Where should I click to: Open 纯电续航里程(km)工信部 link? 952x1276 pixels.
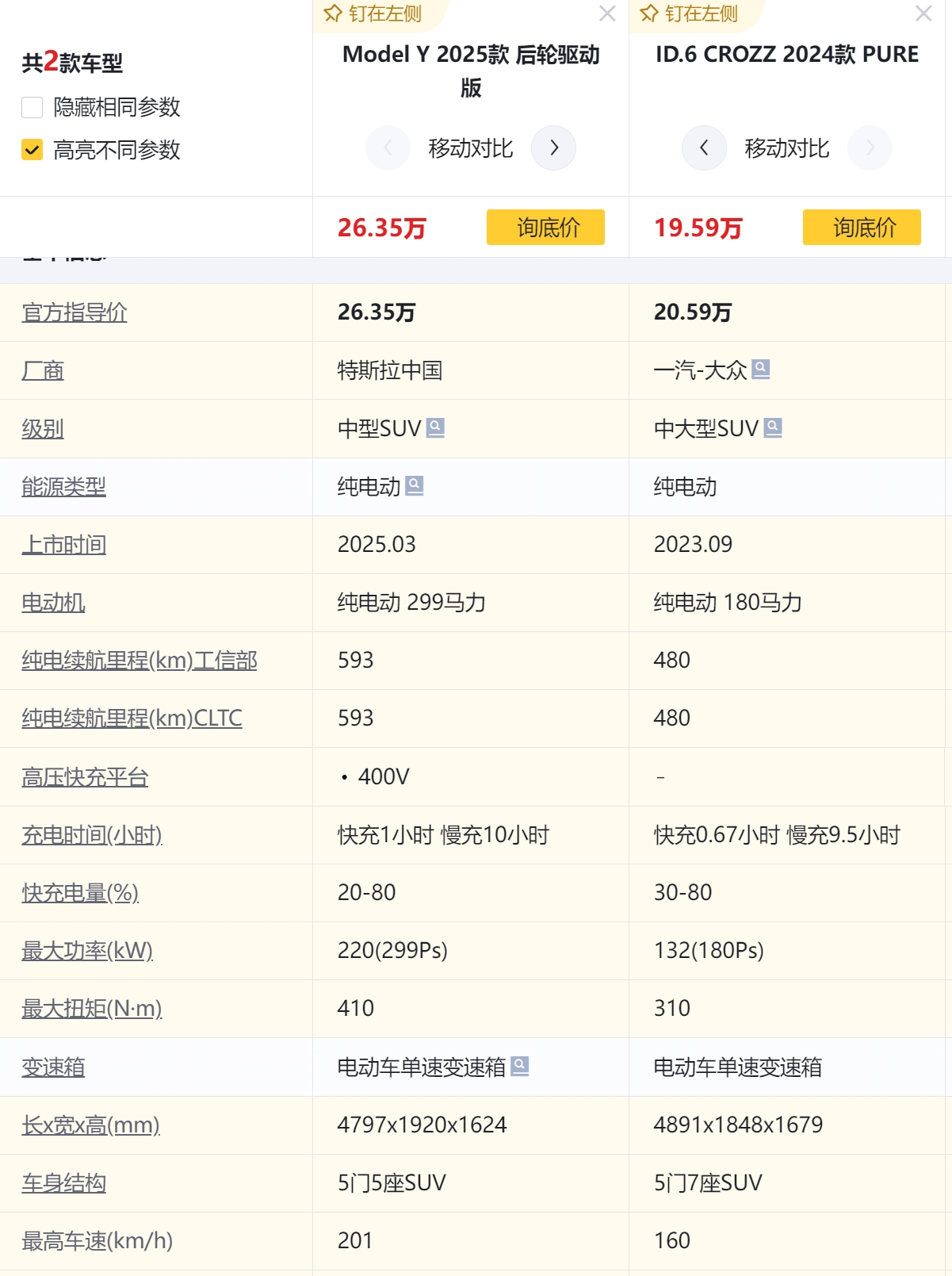[x=140, y=661]
